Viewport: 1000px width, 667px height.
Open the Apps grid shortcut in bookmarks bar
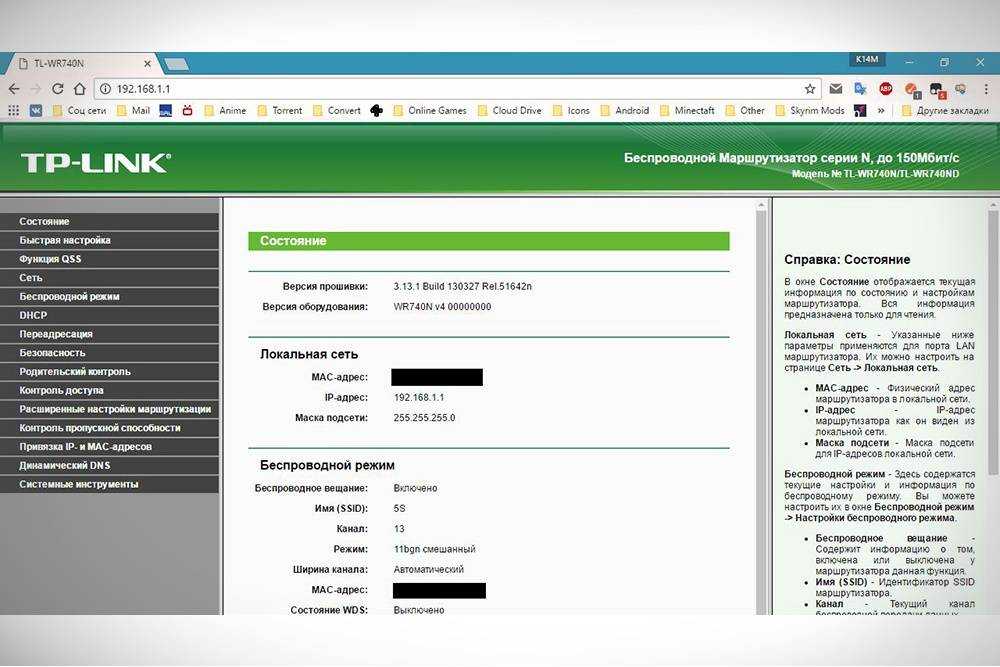13,111
